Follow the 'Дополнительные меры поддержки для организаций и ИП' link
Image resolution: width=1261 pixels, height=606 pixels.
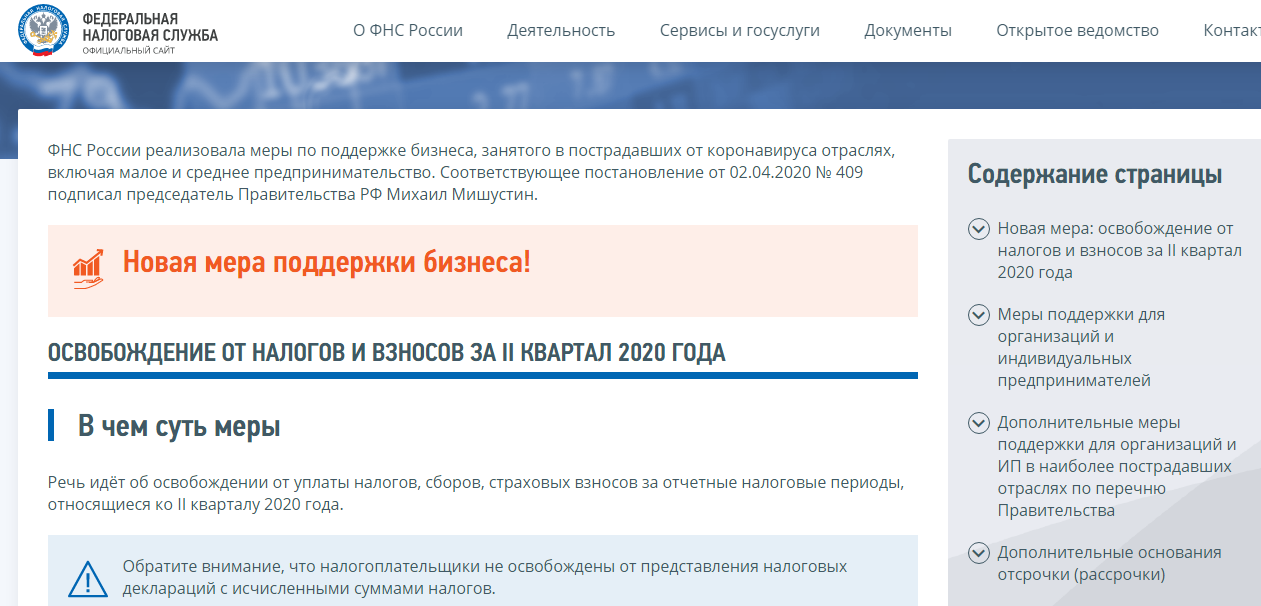click(x=1116, y=466)
